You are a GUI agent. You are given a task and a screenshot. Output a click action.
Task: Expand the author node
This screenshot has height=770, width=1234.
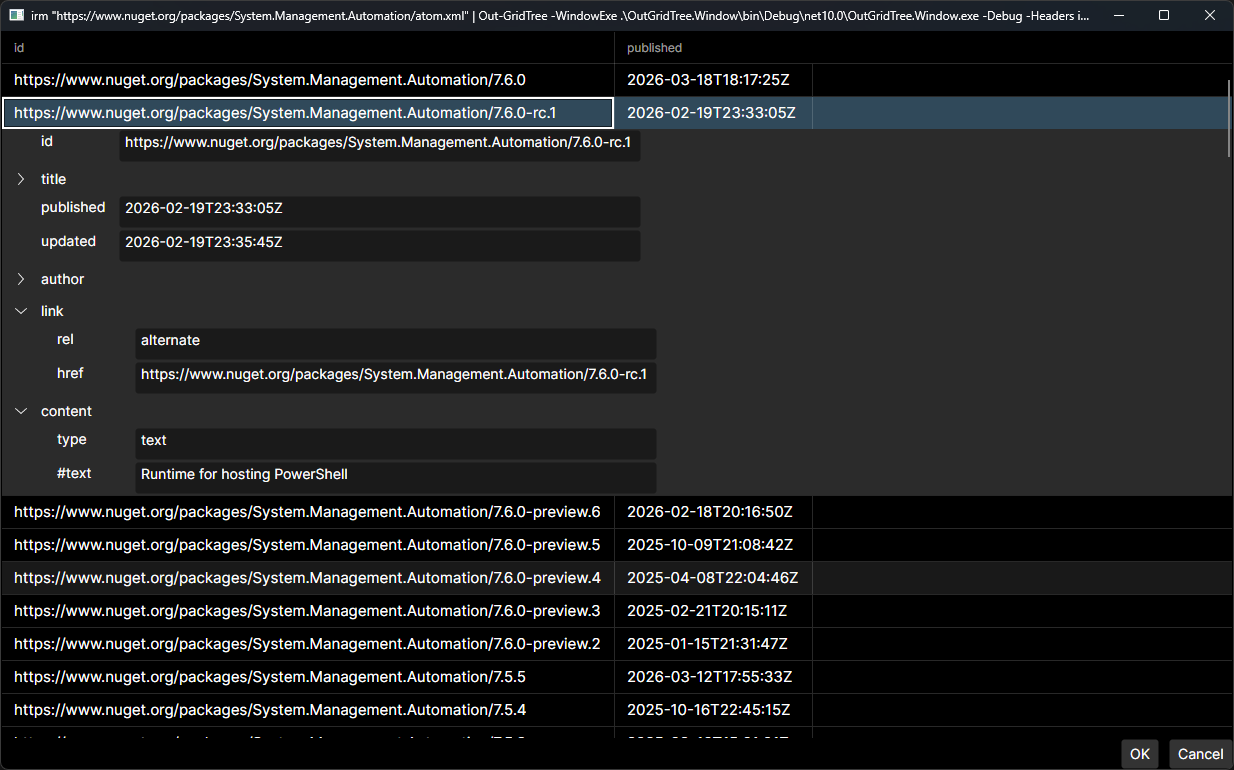coord(21,279)
